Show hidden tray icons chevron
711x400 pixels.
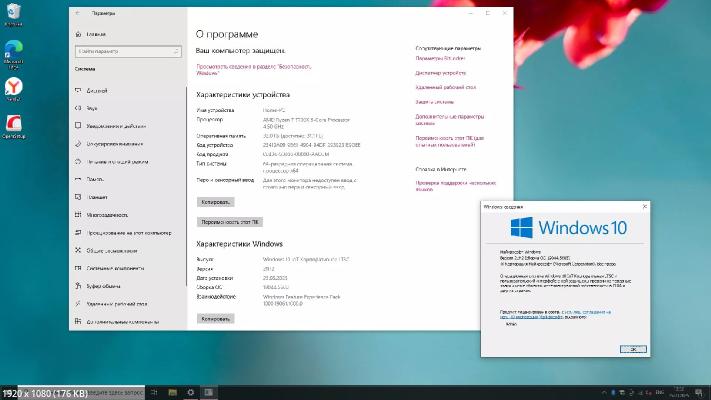[x=604, y=392]
